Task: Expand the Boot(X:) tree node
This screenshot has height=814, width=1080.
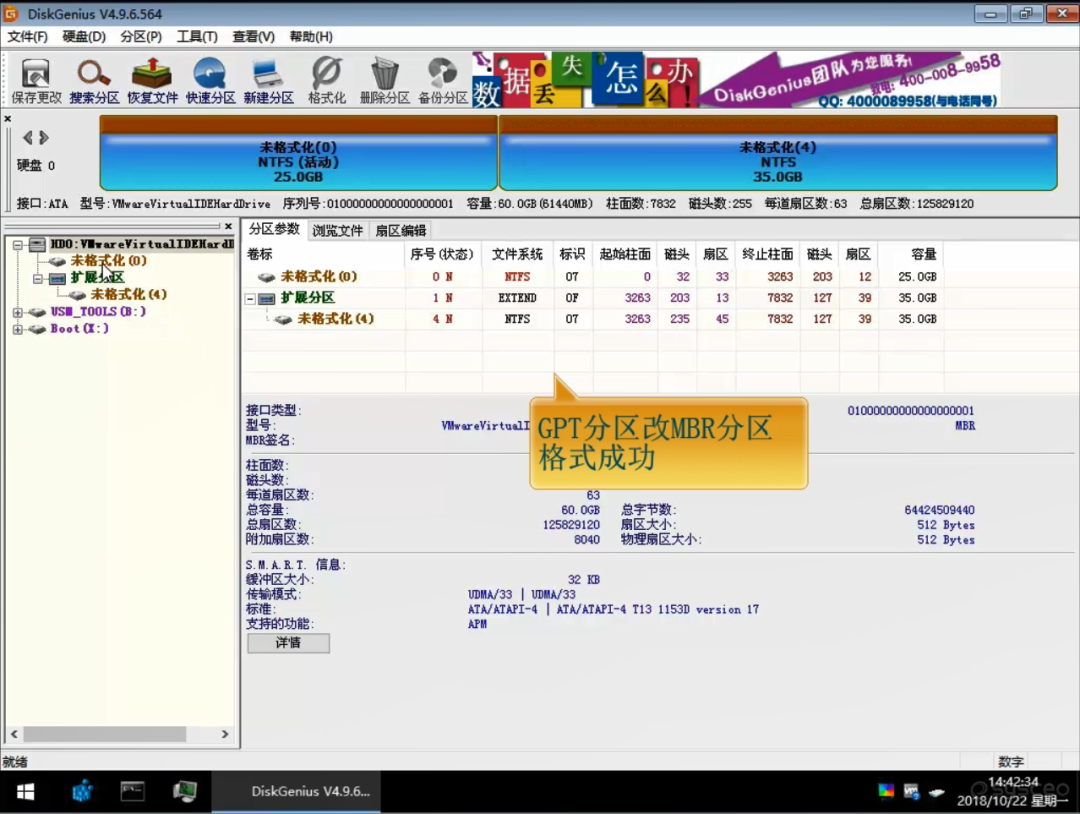Action: (x=18, y=329)
